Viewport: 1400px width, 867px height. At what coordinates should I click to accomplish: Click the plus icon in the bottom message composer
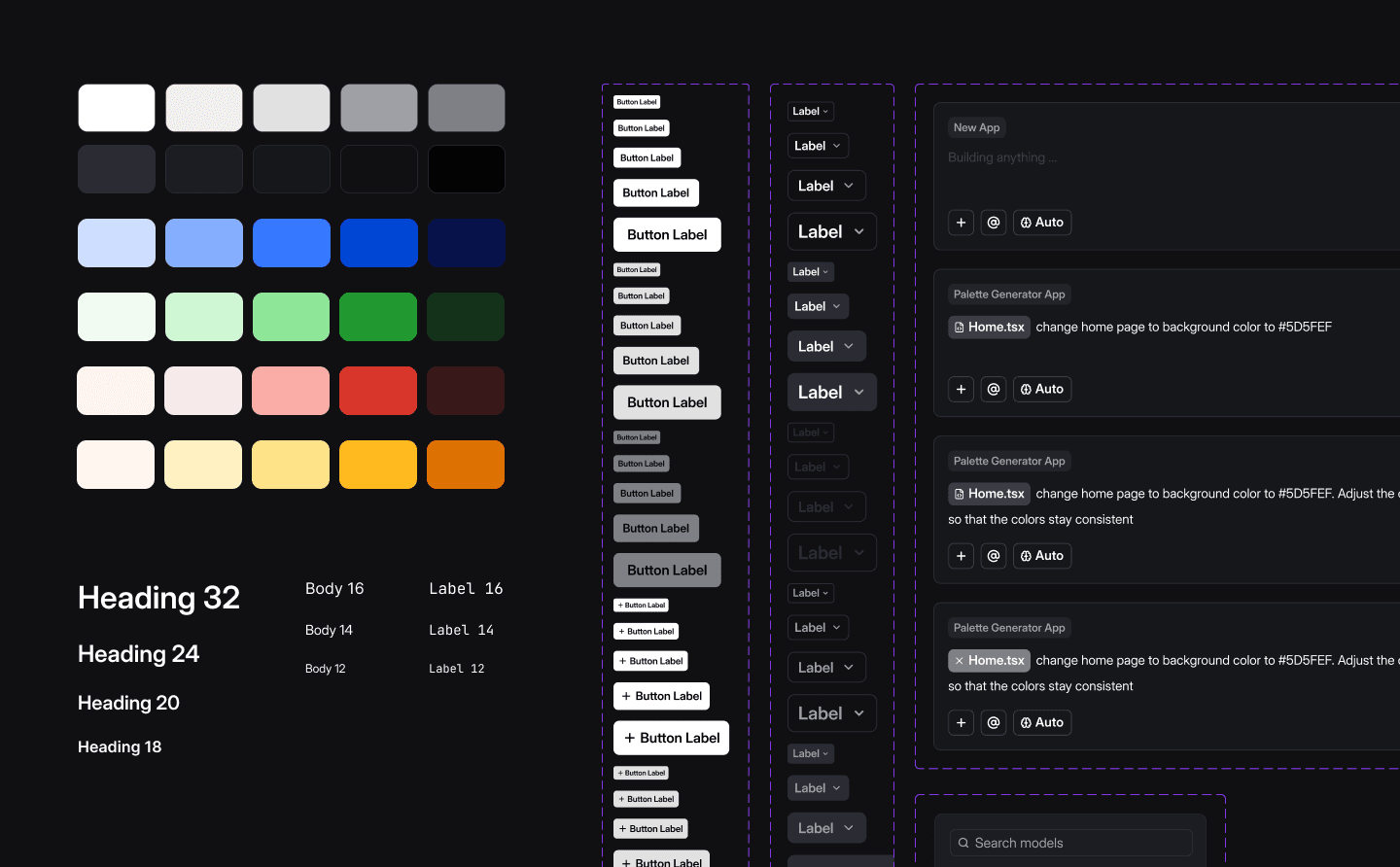pos(961,722)
